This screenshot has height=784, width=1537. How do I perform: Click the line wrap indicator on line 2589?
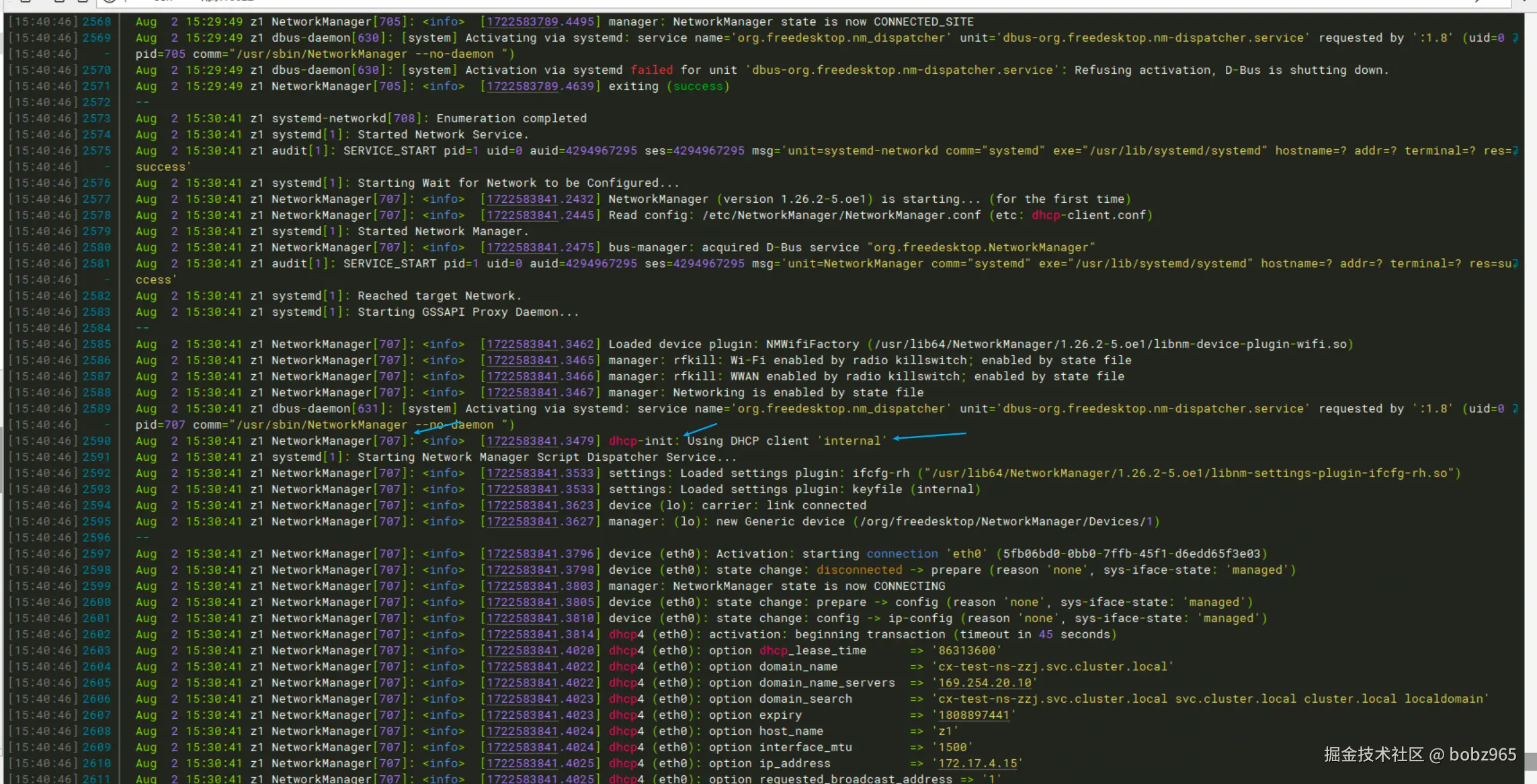click(1515, 409)
